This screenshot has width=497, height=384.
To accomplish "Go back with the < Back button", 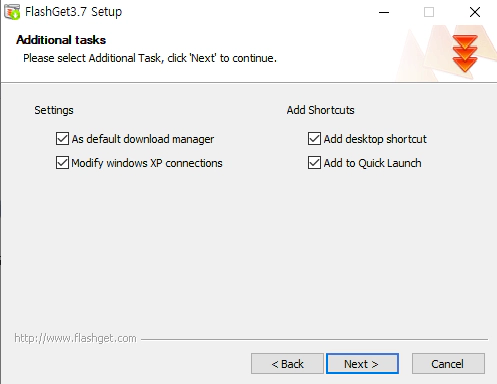I will (287, 364).
